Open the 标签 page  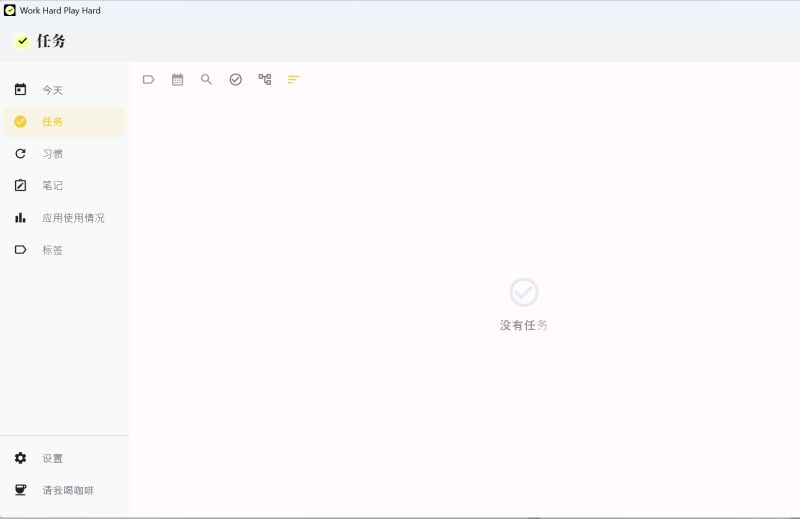[x=64, y=250]
